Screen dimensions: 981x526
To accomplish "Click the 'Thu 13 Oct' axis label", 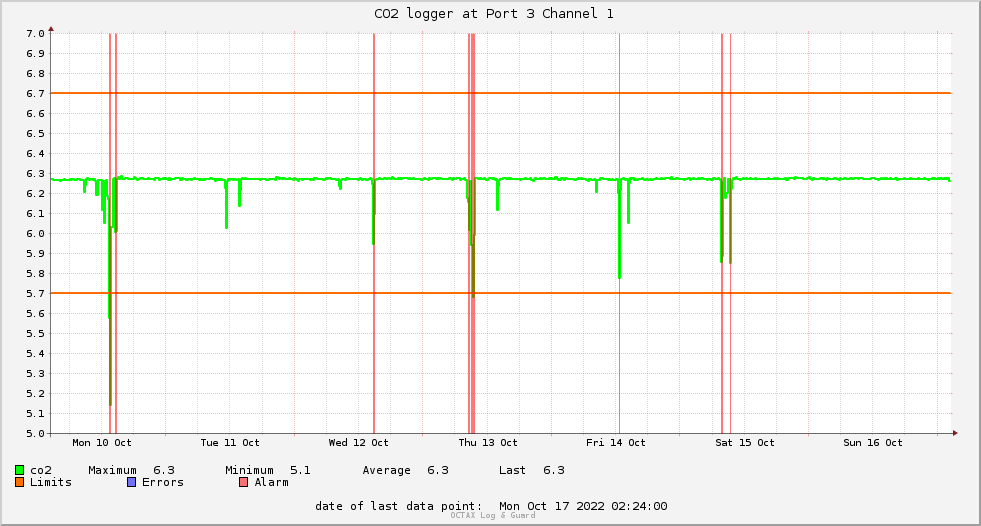I will (488, 443).
